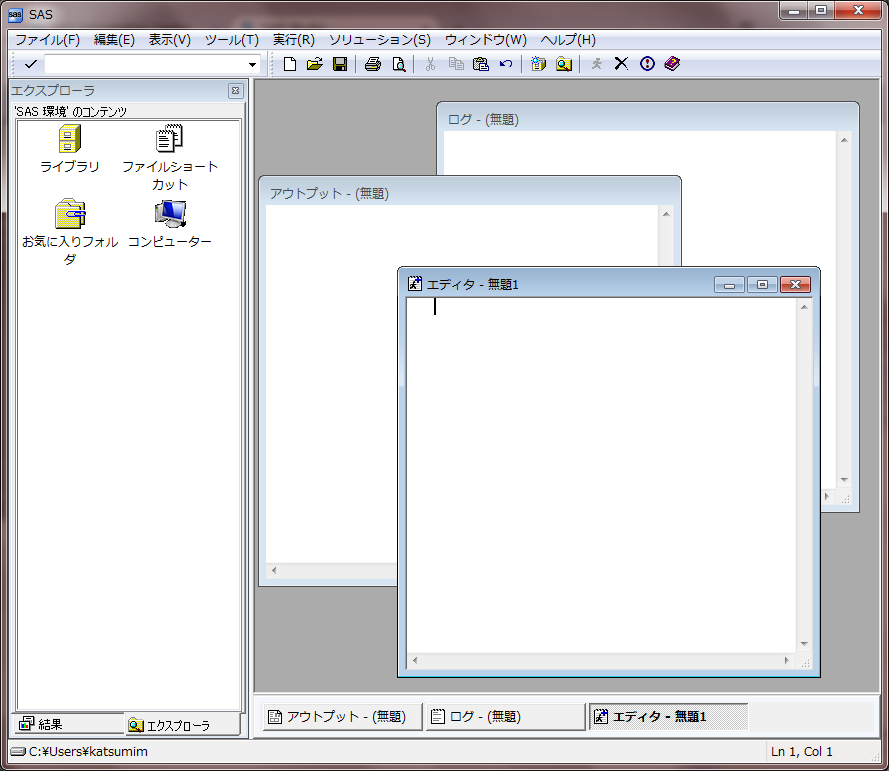
Task: Click the ログ window's scroll-up arrow
Action: (844, 140)
